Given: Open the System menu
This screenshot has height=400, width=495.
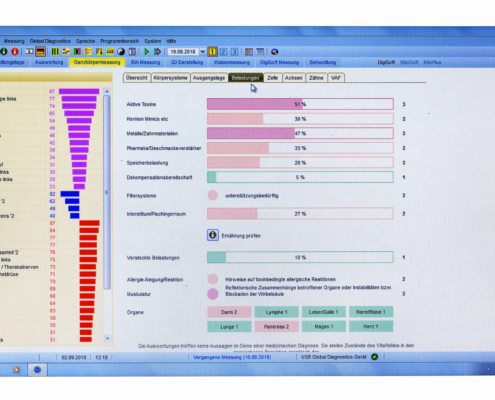Looking at the screenshot, I should [152, 41].
